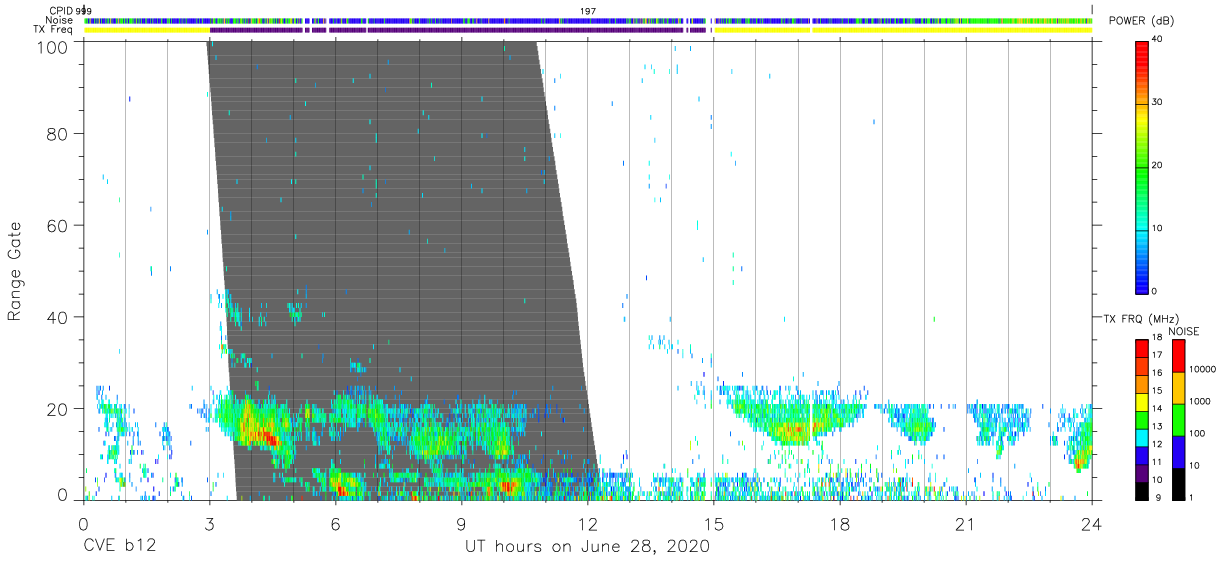
Task: Click hour 24 on the UT time axis
Action: [1091, 524]
